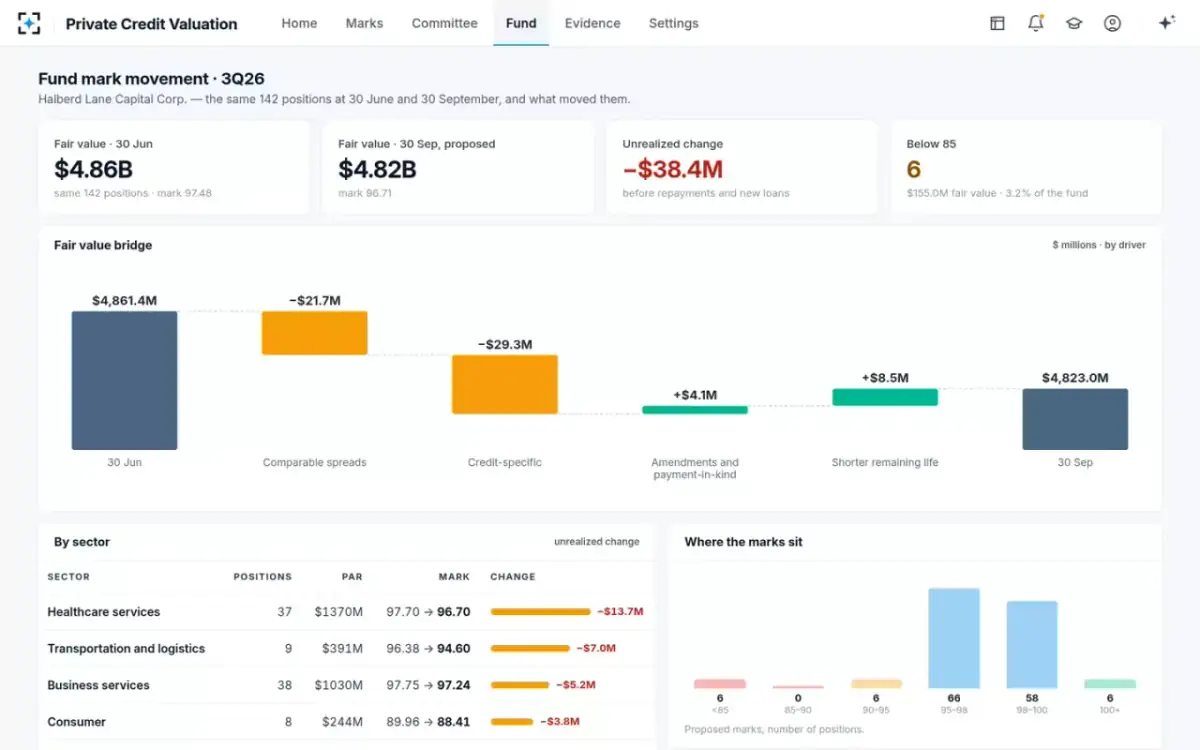The width and height of the screenshot is (1200, 750).
Task: Select the Healthcare services row
Action: [x=346, y=612]
